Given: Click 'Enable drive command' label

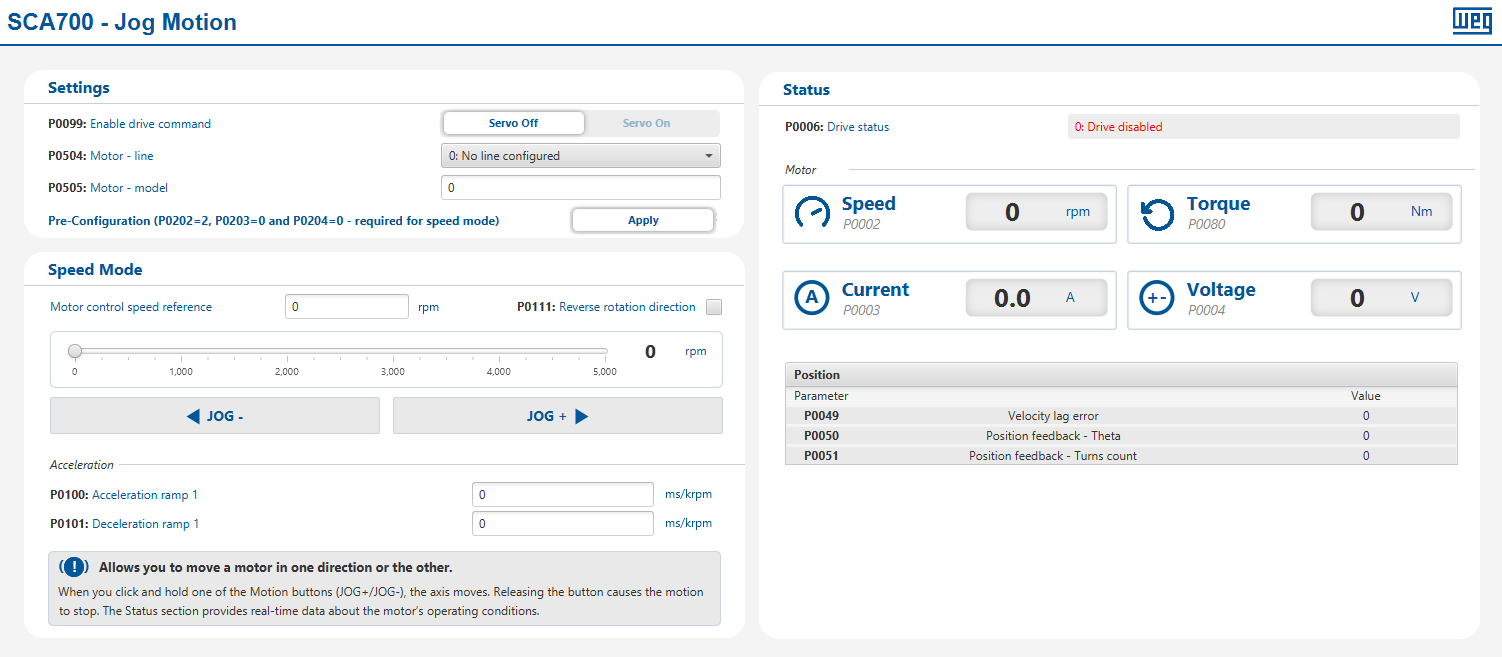Looking at the screenshot, I should [x=150, y=124].
